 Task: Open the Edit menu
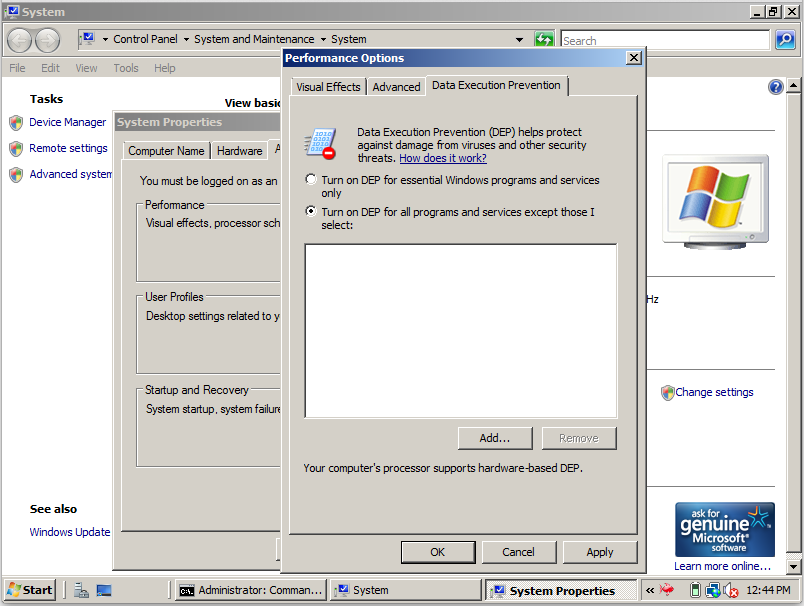[50, 68]
